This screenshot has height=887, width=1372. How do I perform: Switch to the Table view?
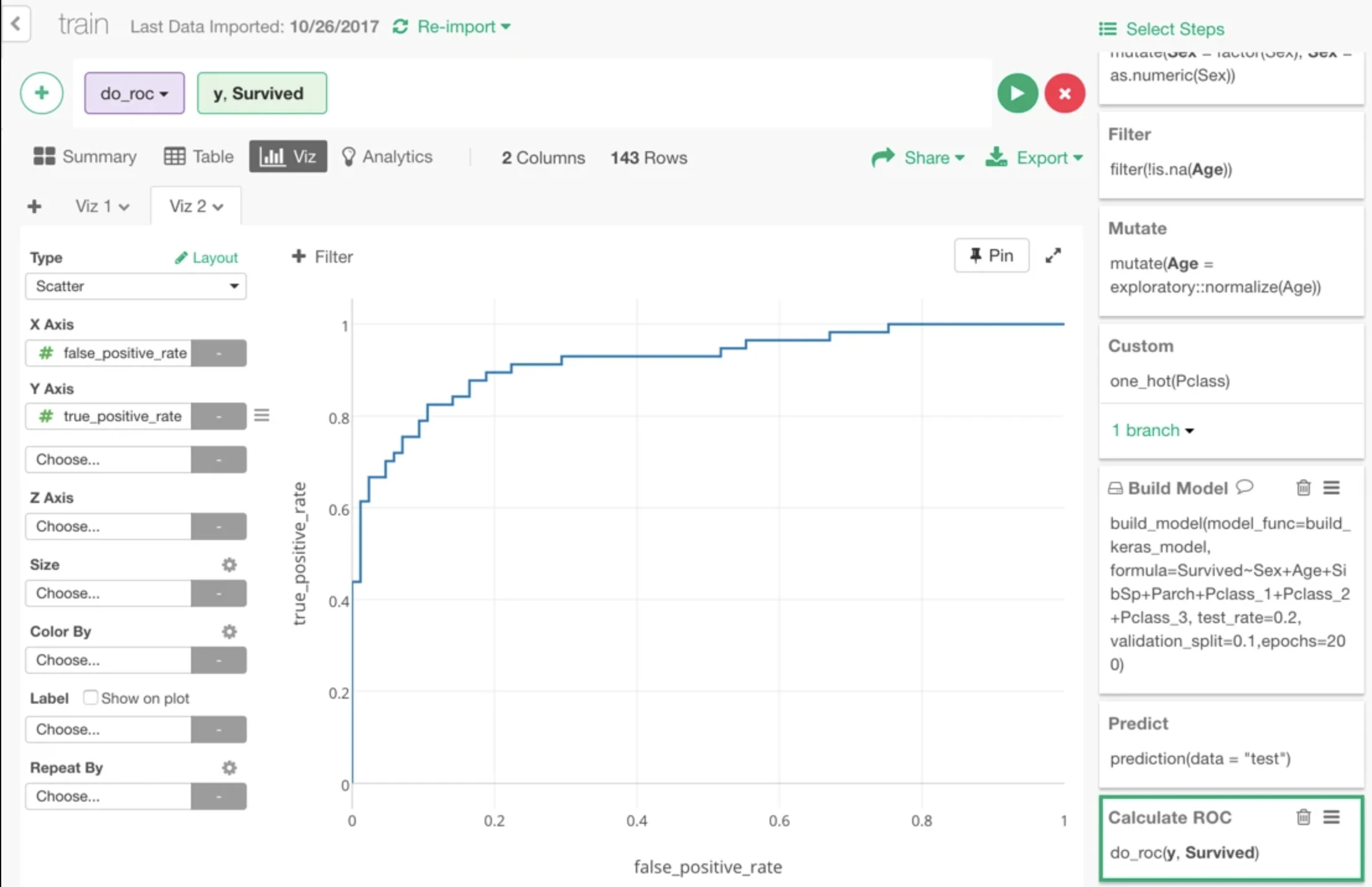199,157
